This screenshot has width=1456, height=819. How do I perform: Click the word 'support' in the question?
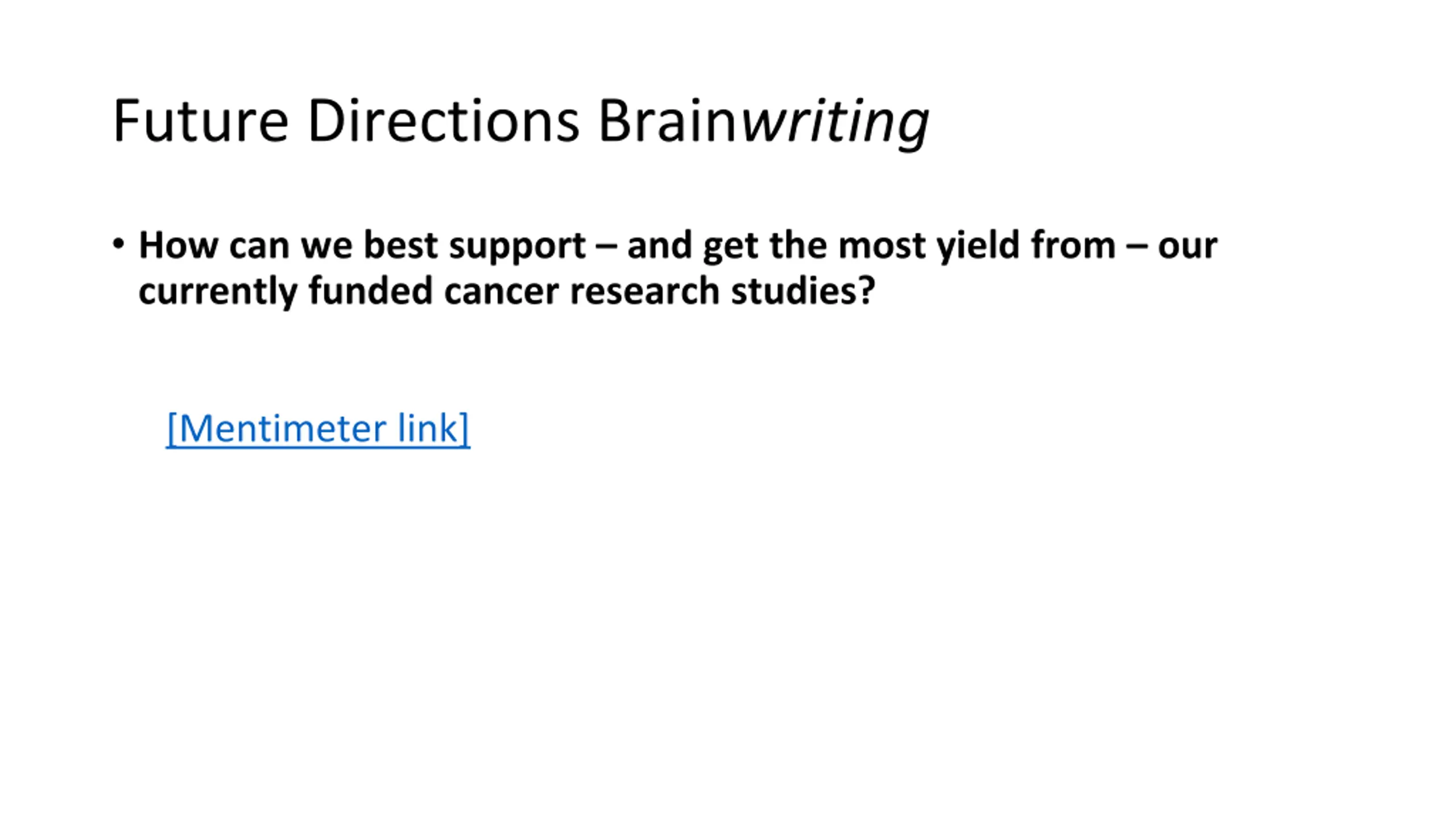click(x=517, y=247)
